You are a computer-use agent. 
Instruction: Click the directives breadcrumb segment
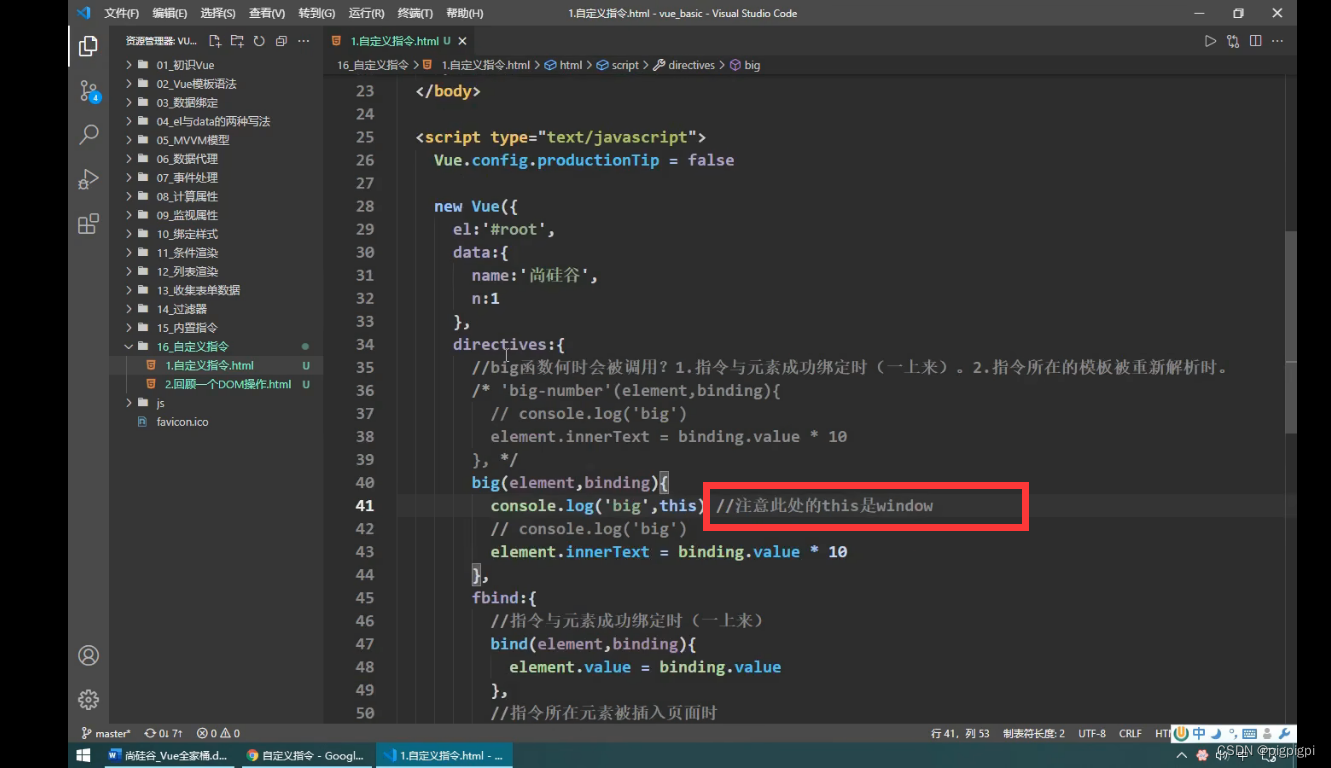pos(685,65)
